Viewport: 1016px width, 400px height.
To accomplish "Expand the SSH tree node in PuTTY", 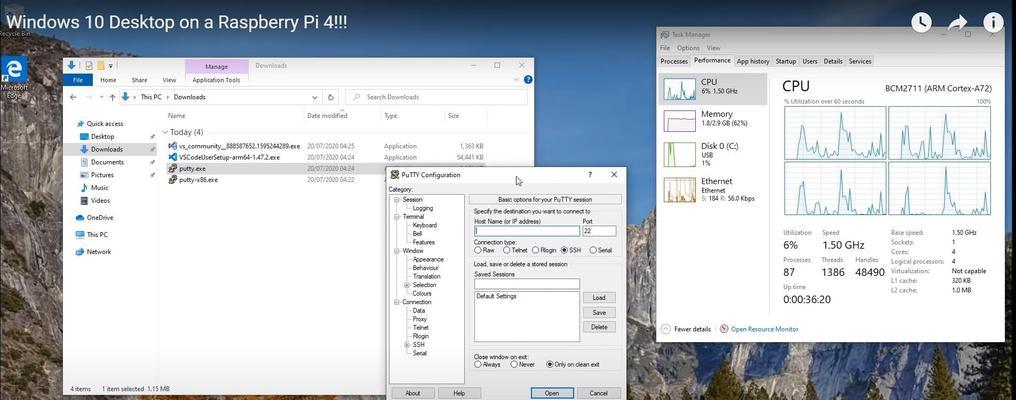I will point(407,345).
